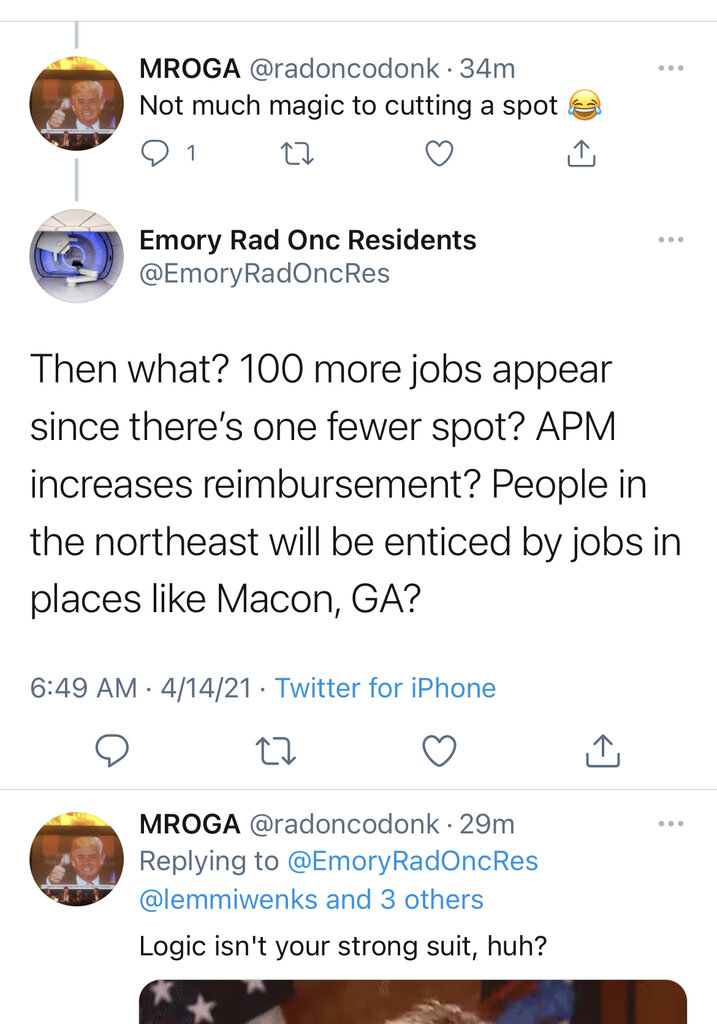The width and height of the screenshot is (717, 1024).
Task: Open MROGA avatar on the 29m reply
Action: pos(77,858)
